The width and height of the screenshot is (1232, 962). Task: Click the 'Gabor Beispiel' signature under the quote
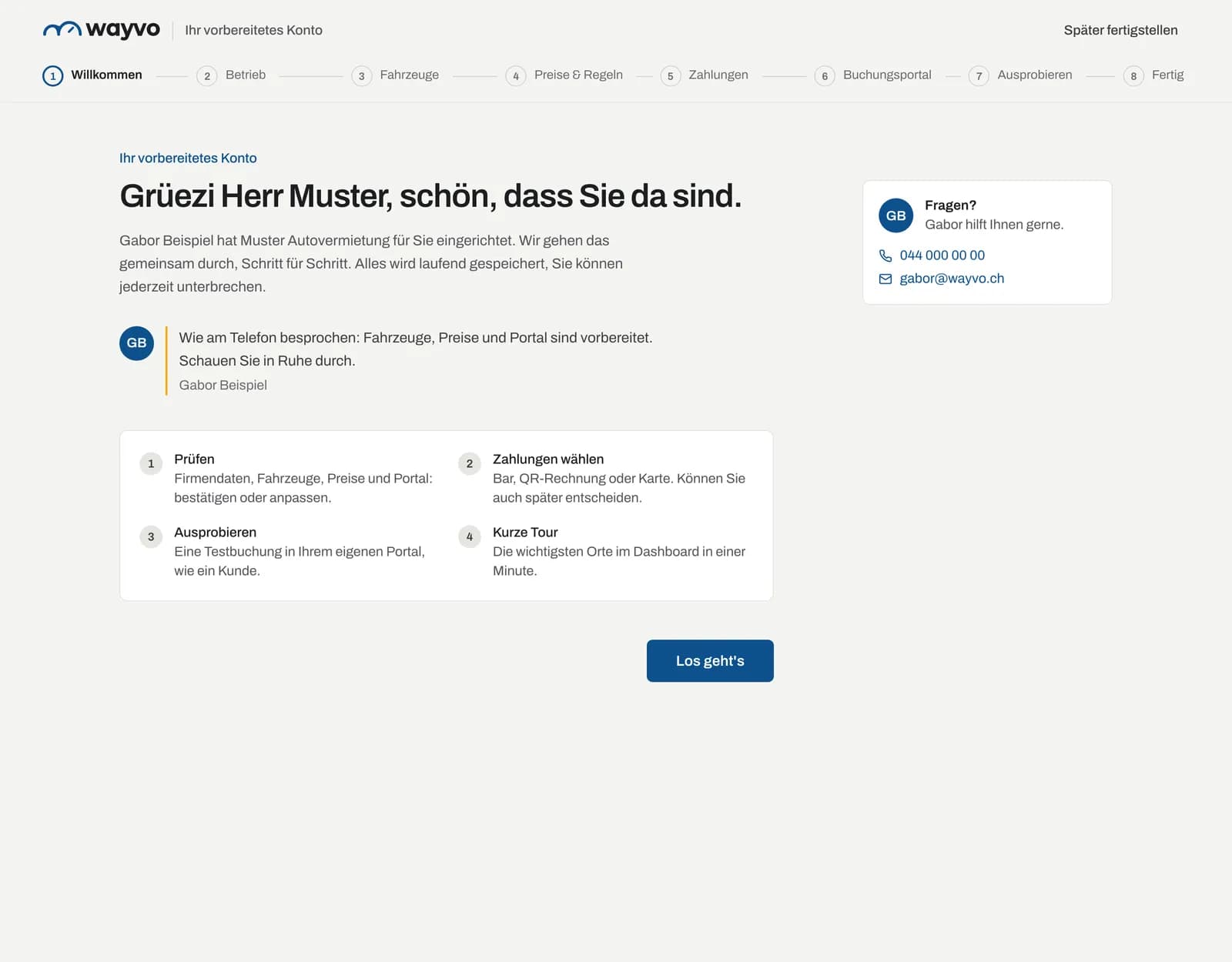point(223,385)
